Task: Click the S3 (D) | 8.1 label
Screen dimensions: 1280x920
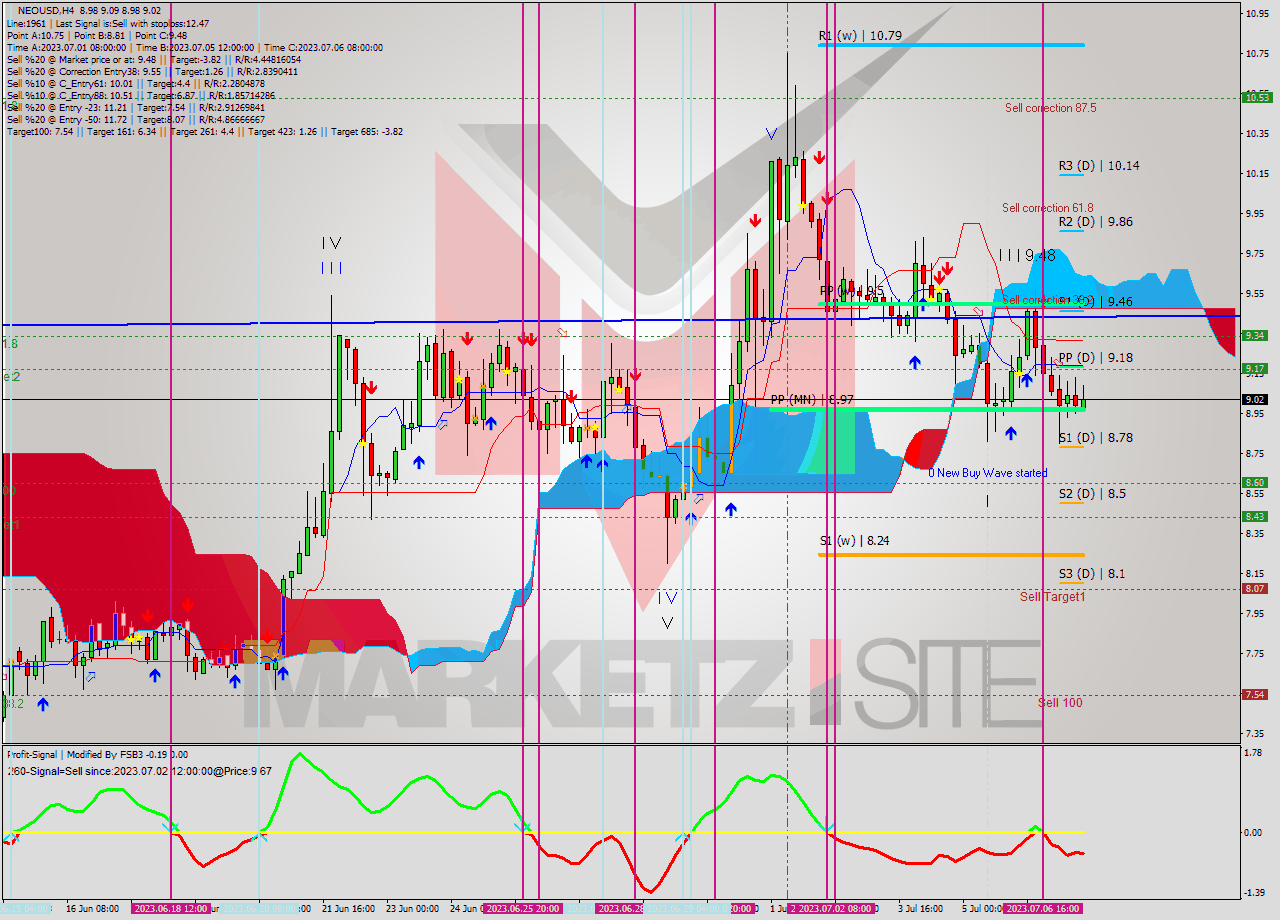Action: [1092, 574]
